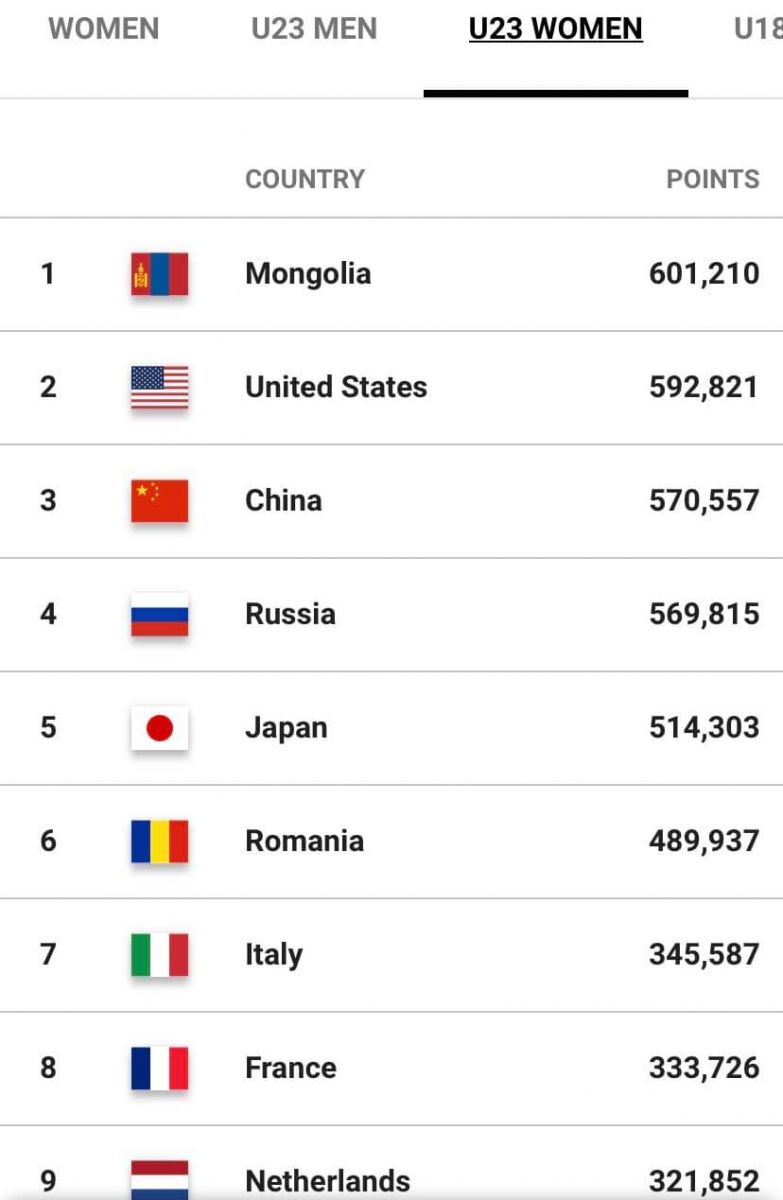Click the COUNTRY column header

304,179
